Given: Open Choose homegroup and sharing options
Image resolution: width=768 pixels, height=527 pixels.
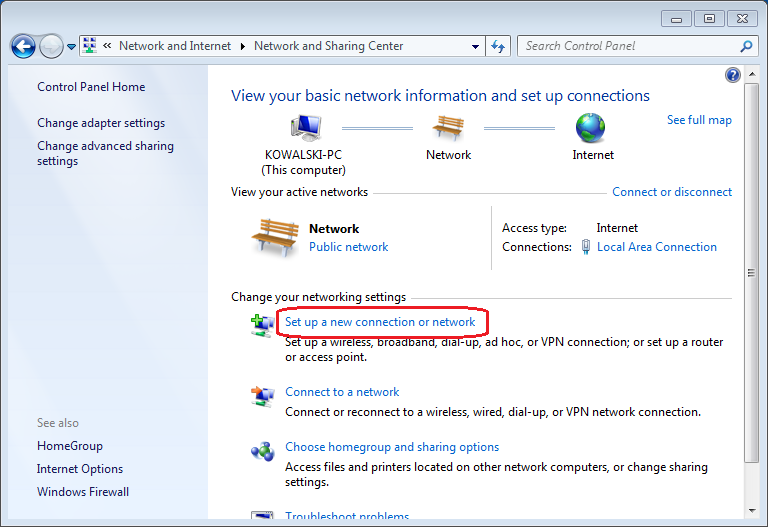Looking at the screenshot, I should (392, 447).
